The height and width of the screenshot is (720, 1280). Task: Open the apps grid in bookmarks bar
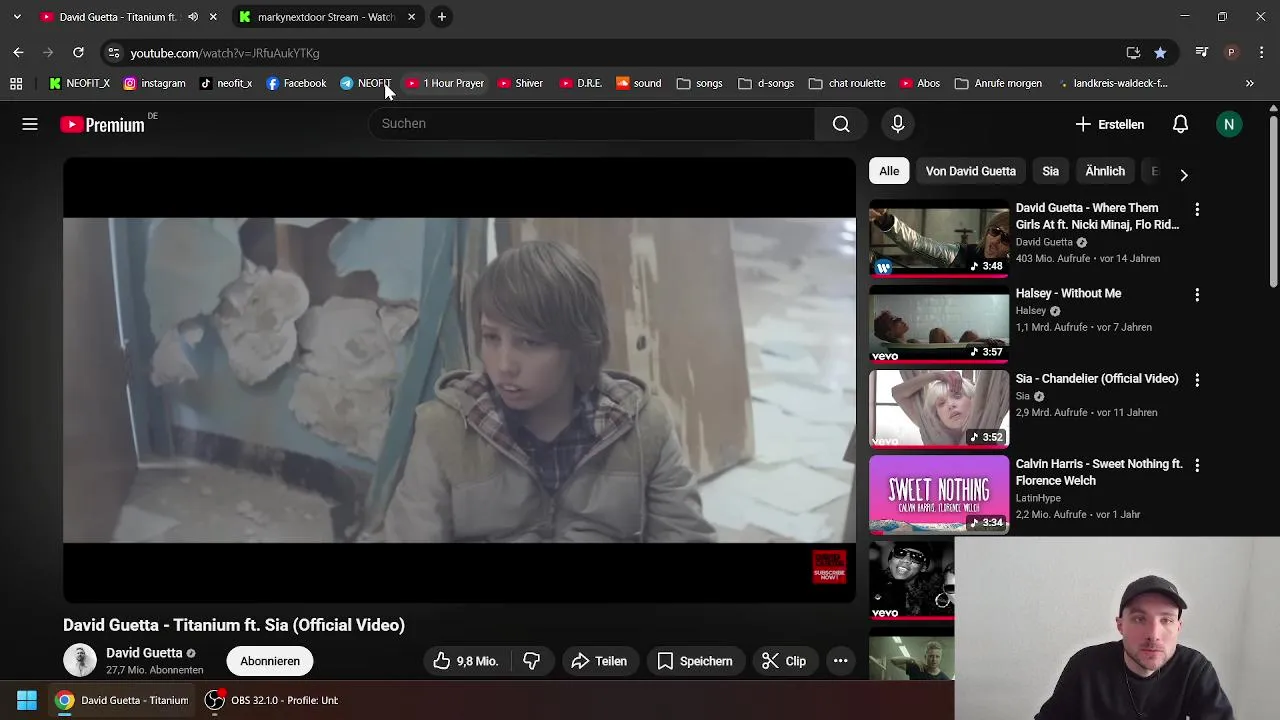[16, 83]
